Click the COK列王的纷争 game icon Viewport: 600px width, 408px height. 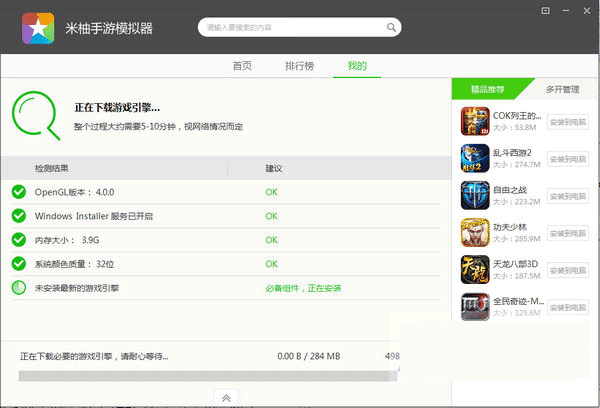click(x=475, y=121)
